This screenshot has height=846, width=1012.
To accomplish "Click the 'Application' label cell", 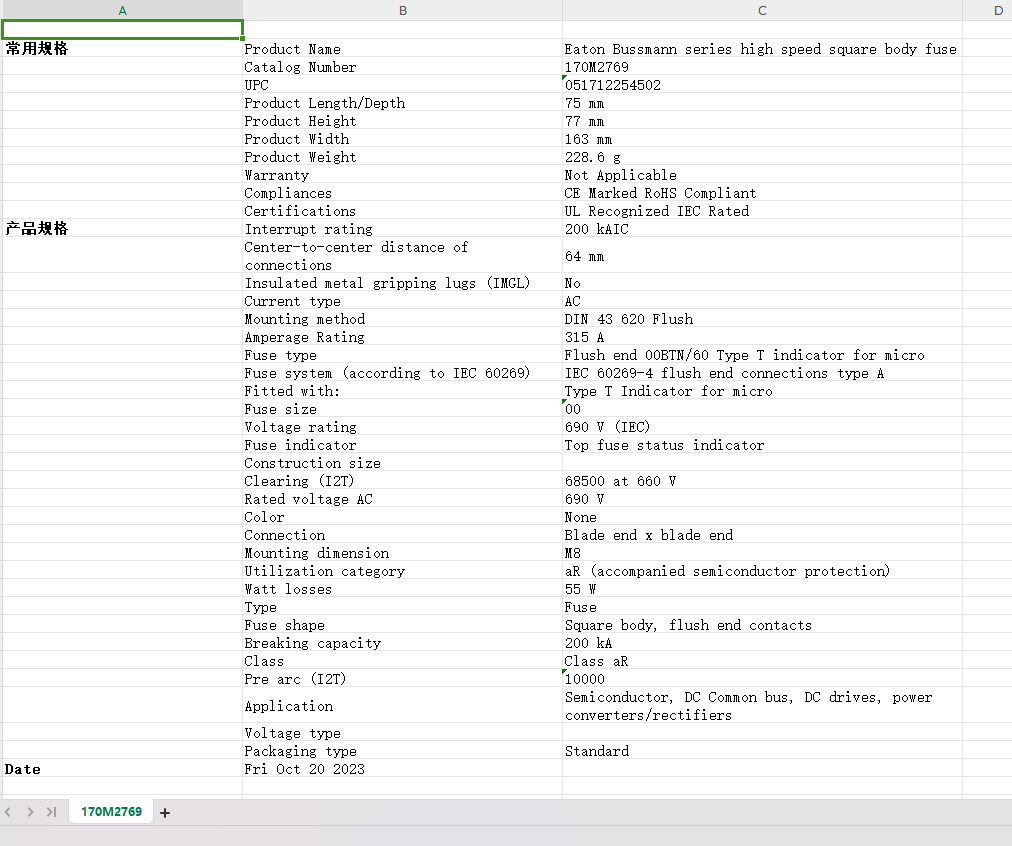I will click(403, 706).
